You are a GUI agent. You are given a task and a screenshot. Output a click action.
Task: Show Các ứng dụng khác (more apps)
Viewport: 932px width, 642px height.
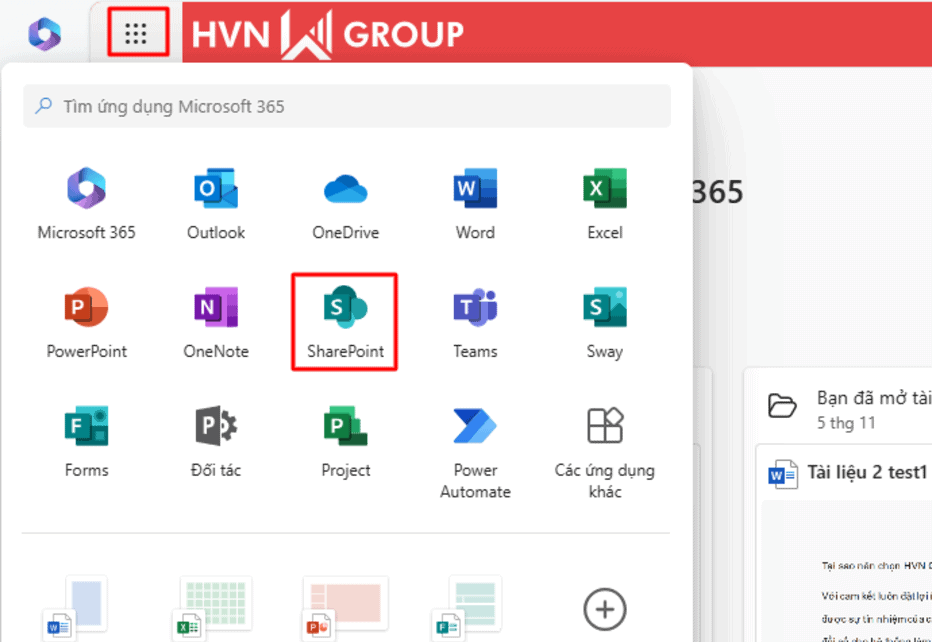(605, 453)
